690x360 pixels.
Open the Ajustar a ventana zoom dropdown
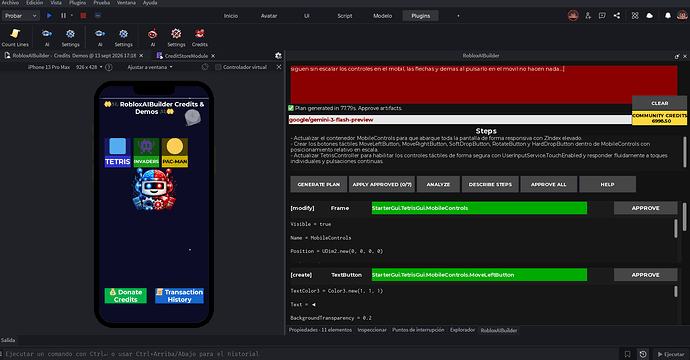(x=150, y=67)
